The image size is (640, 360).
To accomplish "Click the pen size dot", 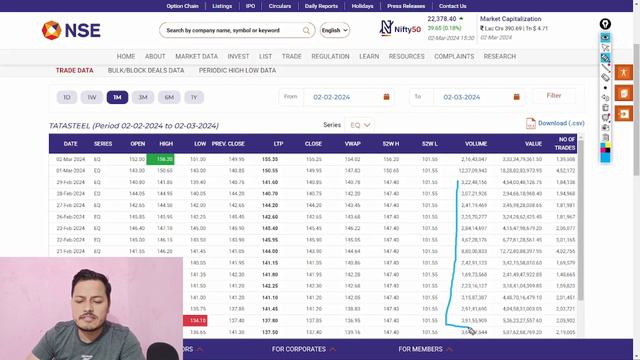I will pos(605,88).
